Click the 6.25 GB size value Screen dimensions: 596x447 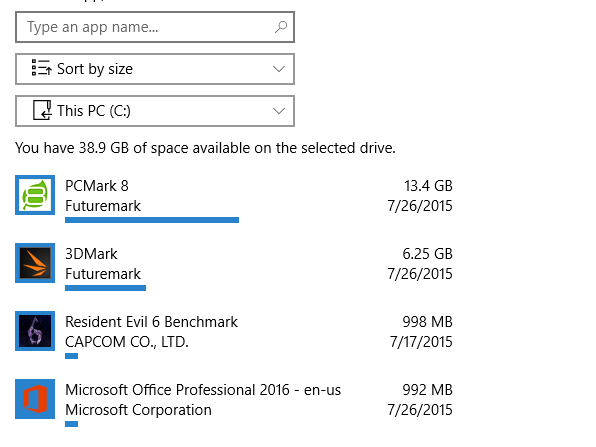(x=428, y=254)
